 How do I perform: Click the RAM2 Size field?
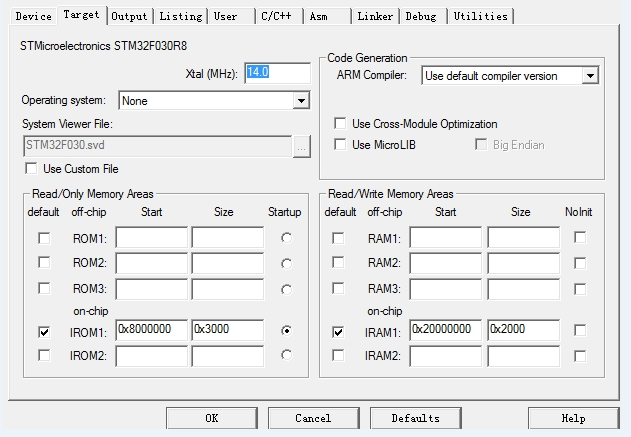pos(524,263)
